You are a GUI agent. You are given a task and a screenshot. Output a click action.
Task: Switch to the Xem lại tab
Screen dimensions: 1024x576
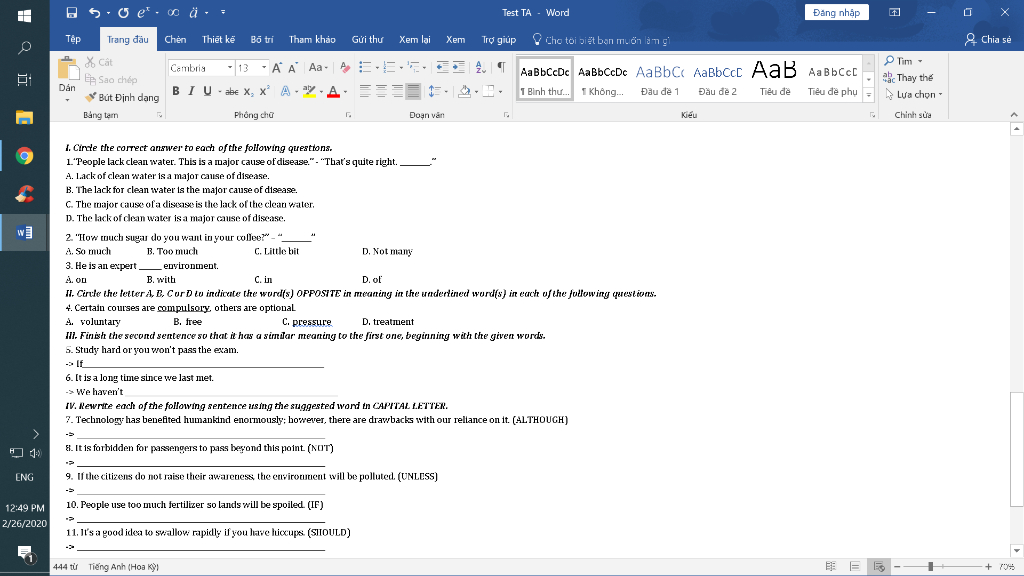click(x=415, y=39)
